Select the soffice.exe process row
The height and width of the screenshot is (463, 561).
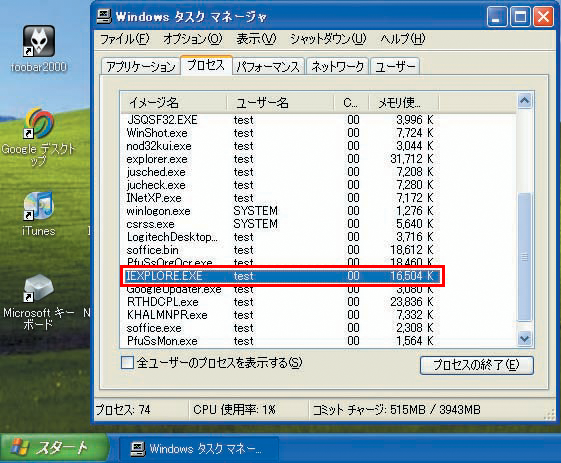(281, 328)
